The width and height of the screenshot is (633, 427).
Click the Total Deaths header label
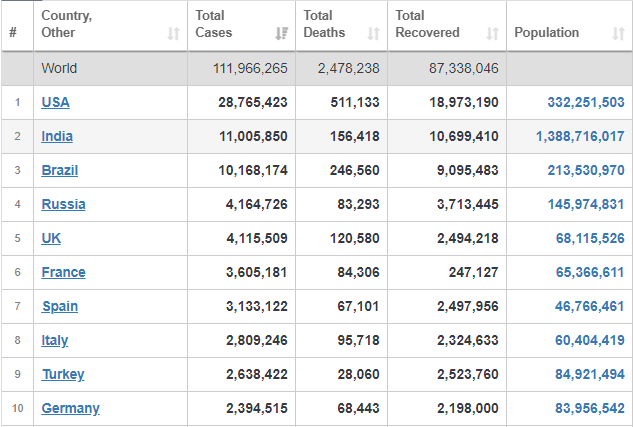tap(324, 24)
